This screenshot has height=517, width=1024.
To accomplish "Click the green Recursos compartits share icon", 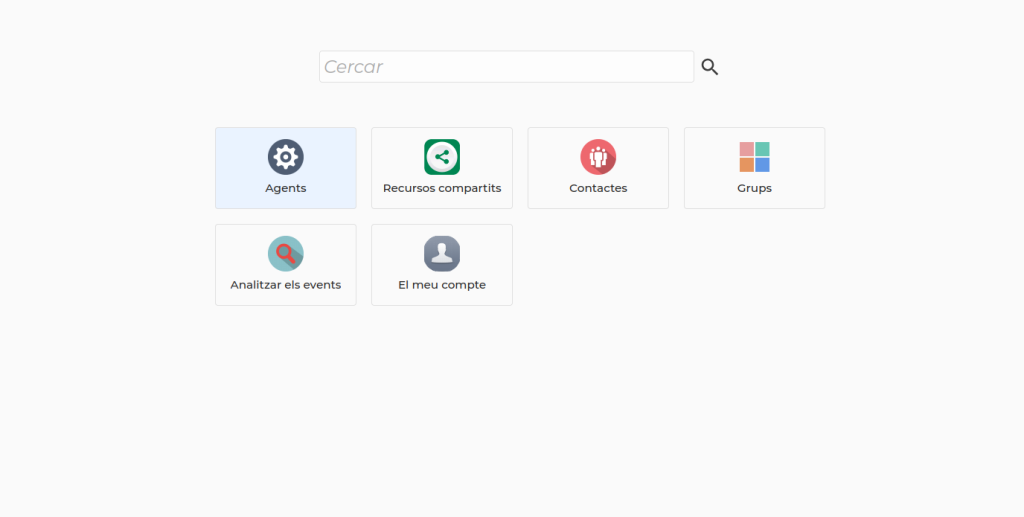I will pos(442,157).
